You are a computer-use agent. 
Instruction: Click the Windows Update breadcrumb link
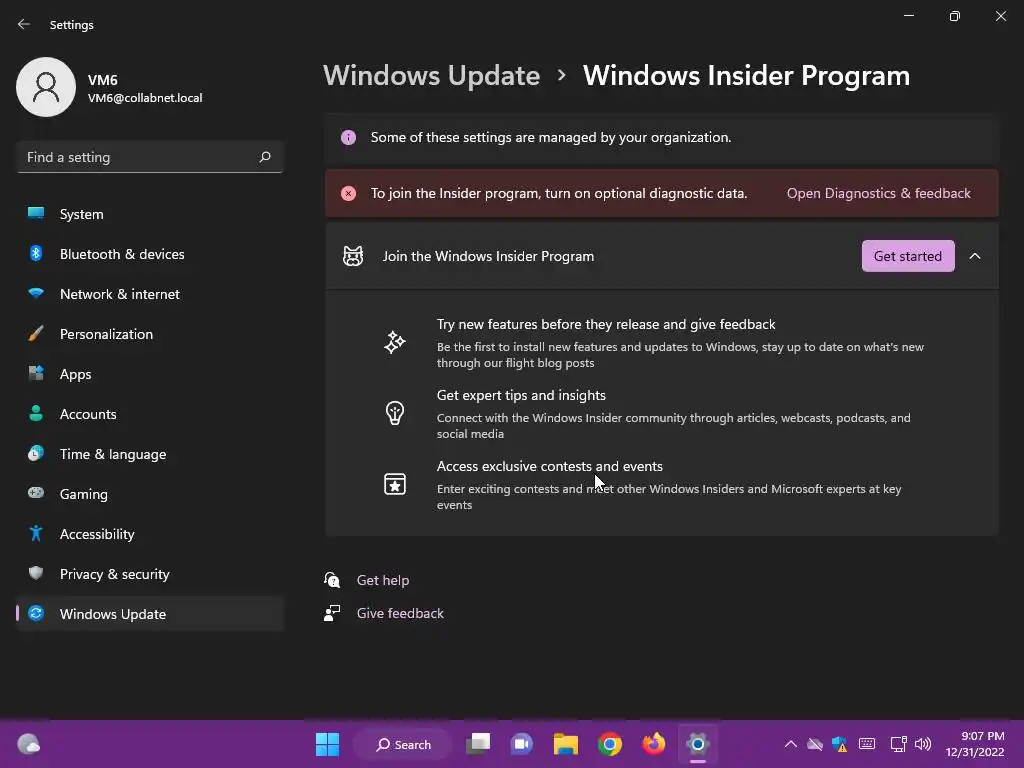[x=432, y=76]
